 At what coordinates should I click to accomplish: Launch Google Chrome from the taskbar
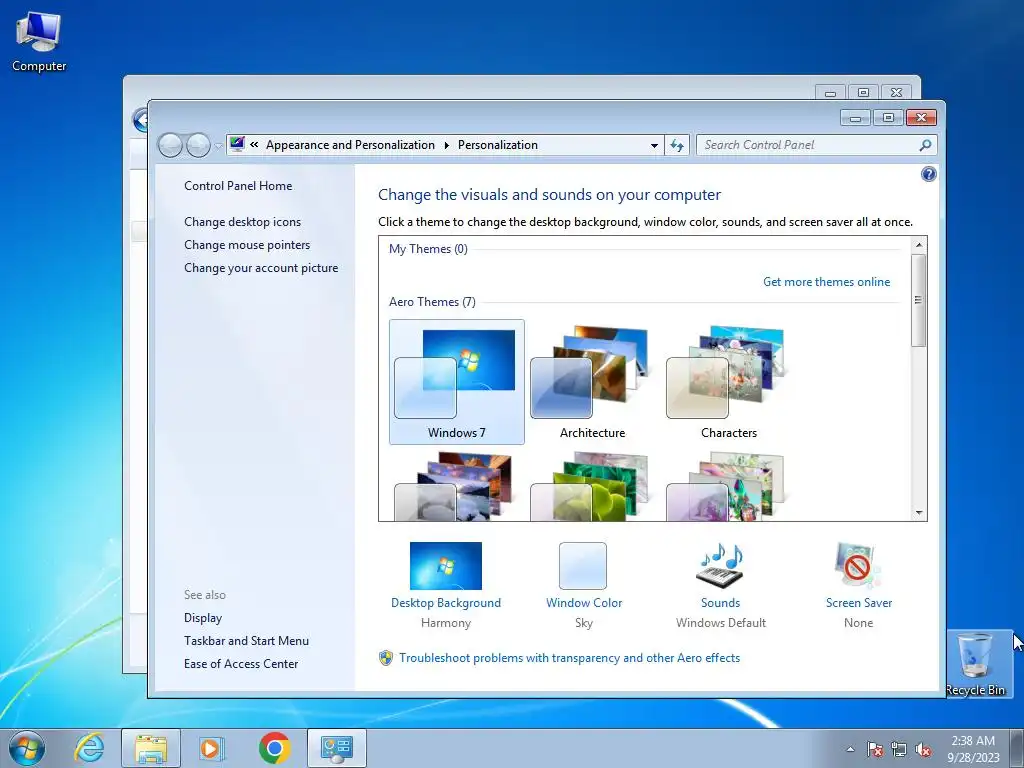tap(274, 748)
